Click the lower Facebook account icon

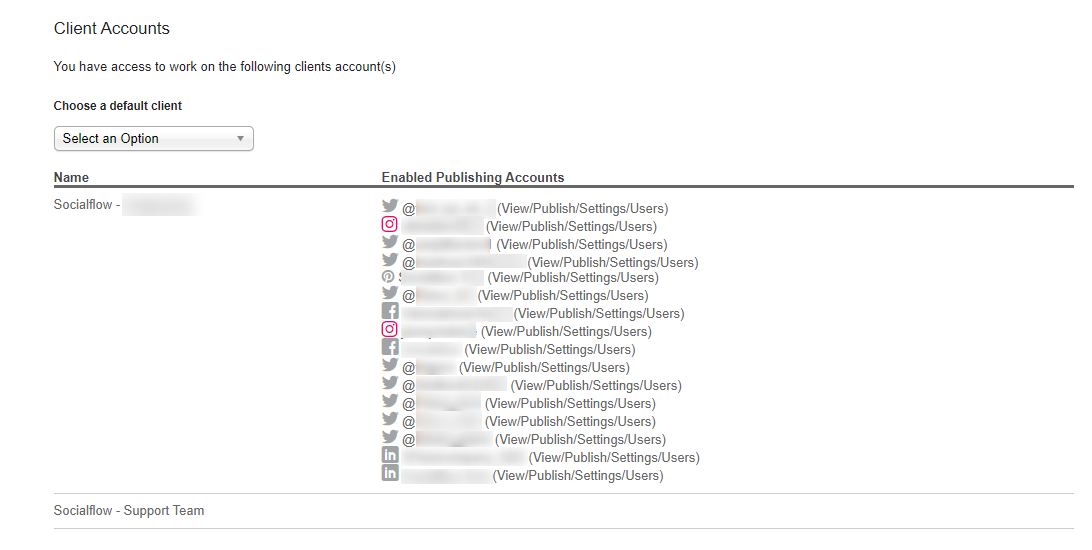tap(390, 347)
